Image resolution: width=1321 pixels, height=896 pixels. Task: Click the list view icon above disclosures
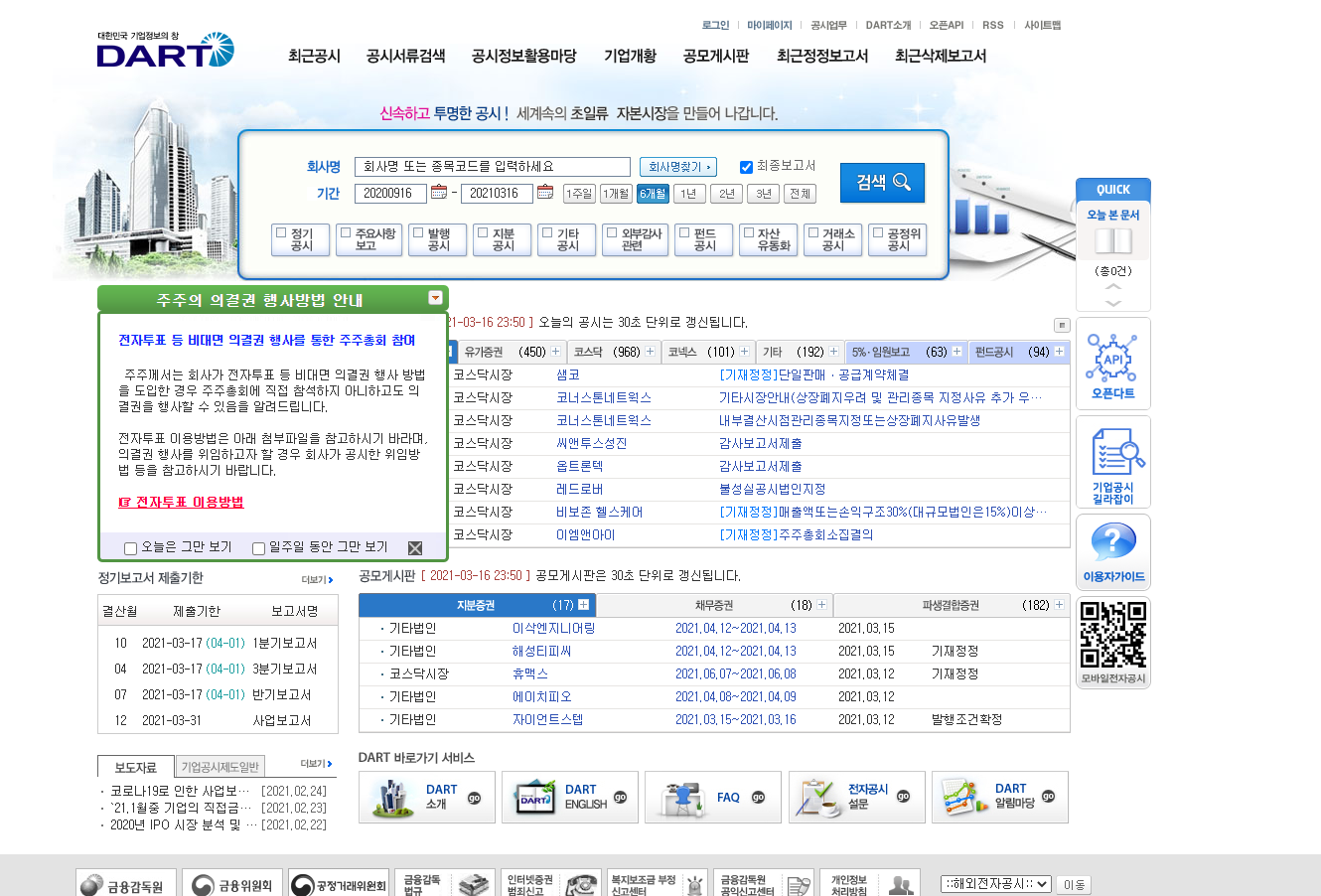click(1062, 325)
